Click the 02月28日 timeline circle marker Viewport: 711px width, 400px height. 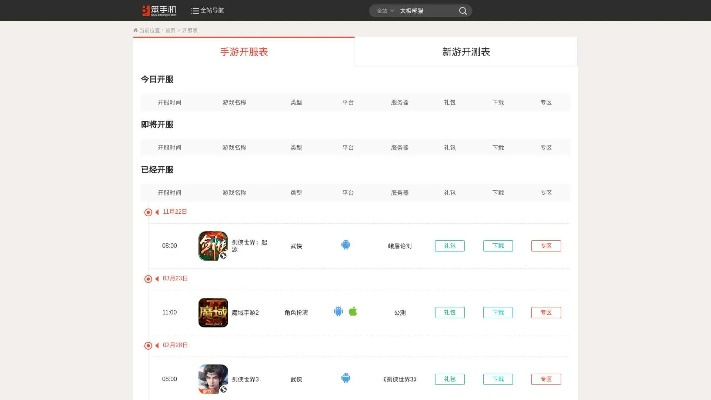148,346
